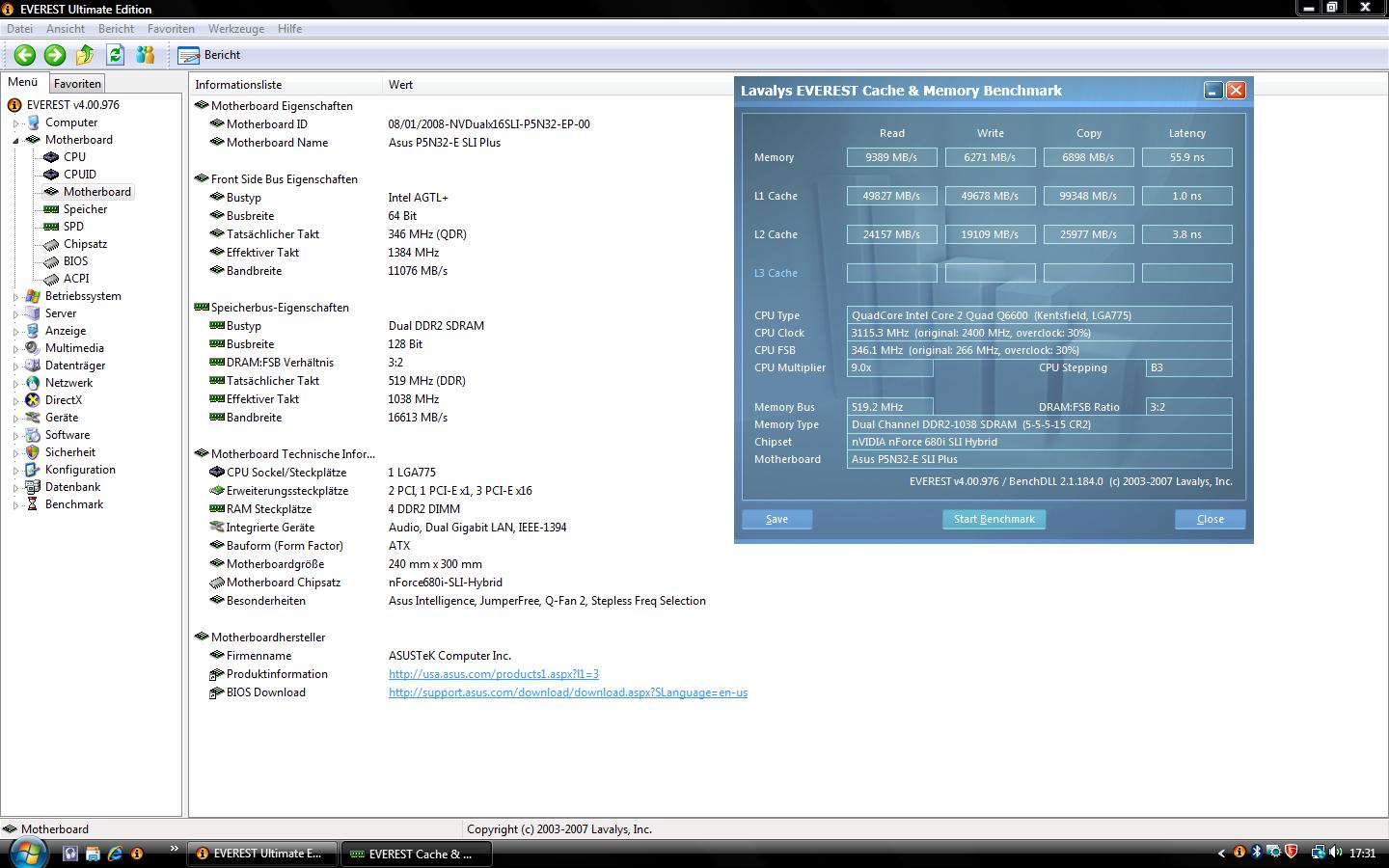Expand the Betriebssystem tree node
The image size is (1389, 868).
tap(16, 297)
